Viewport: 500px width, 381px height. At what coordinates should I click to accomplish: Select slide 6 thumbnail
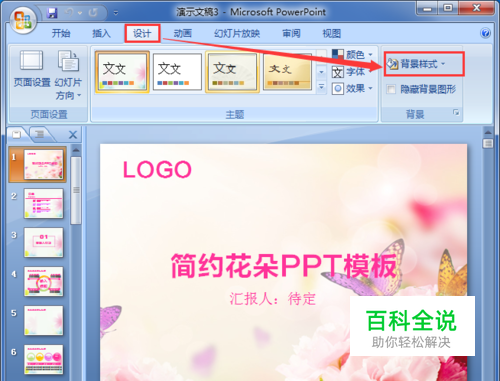43,360
